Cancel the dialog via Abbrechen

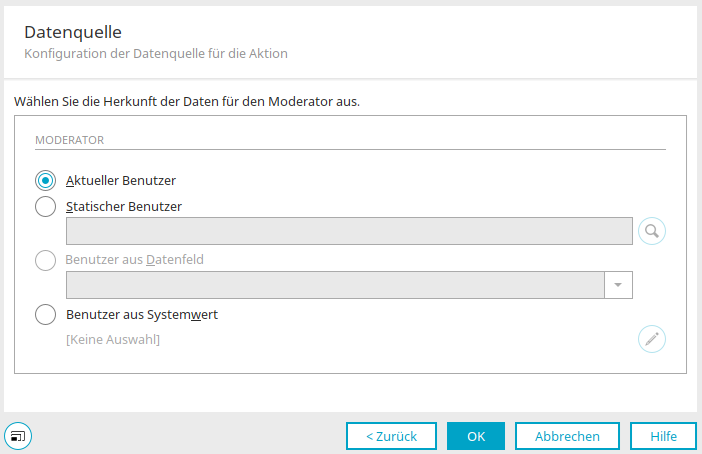click(567, 436)
